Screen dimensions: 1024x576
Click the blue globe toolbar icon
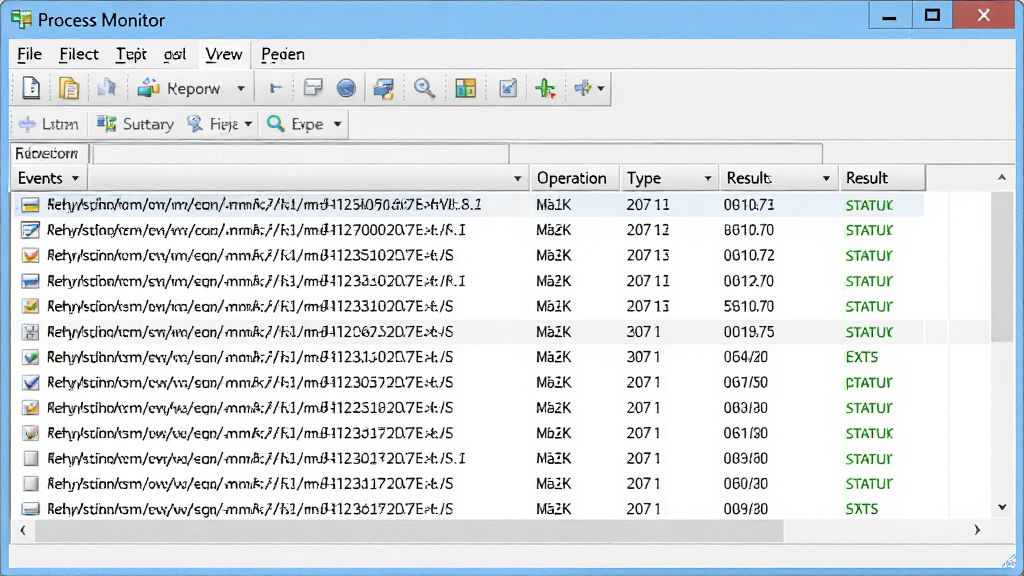346,88
